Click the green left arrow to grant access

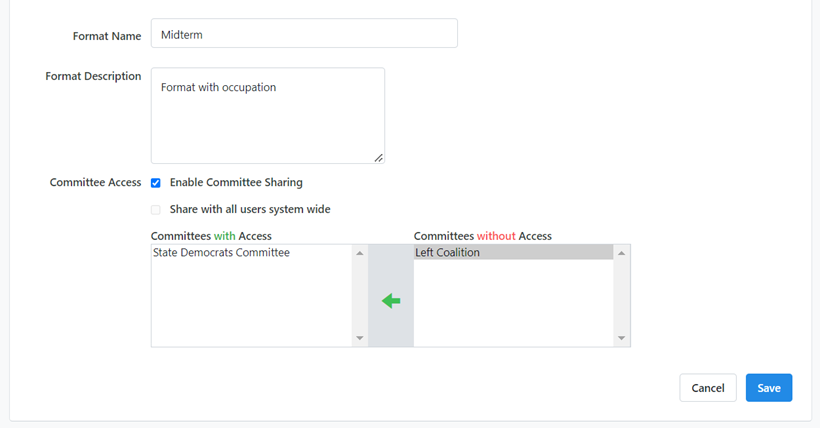(x=391, y=301)
